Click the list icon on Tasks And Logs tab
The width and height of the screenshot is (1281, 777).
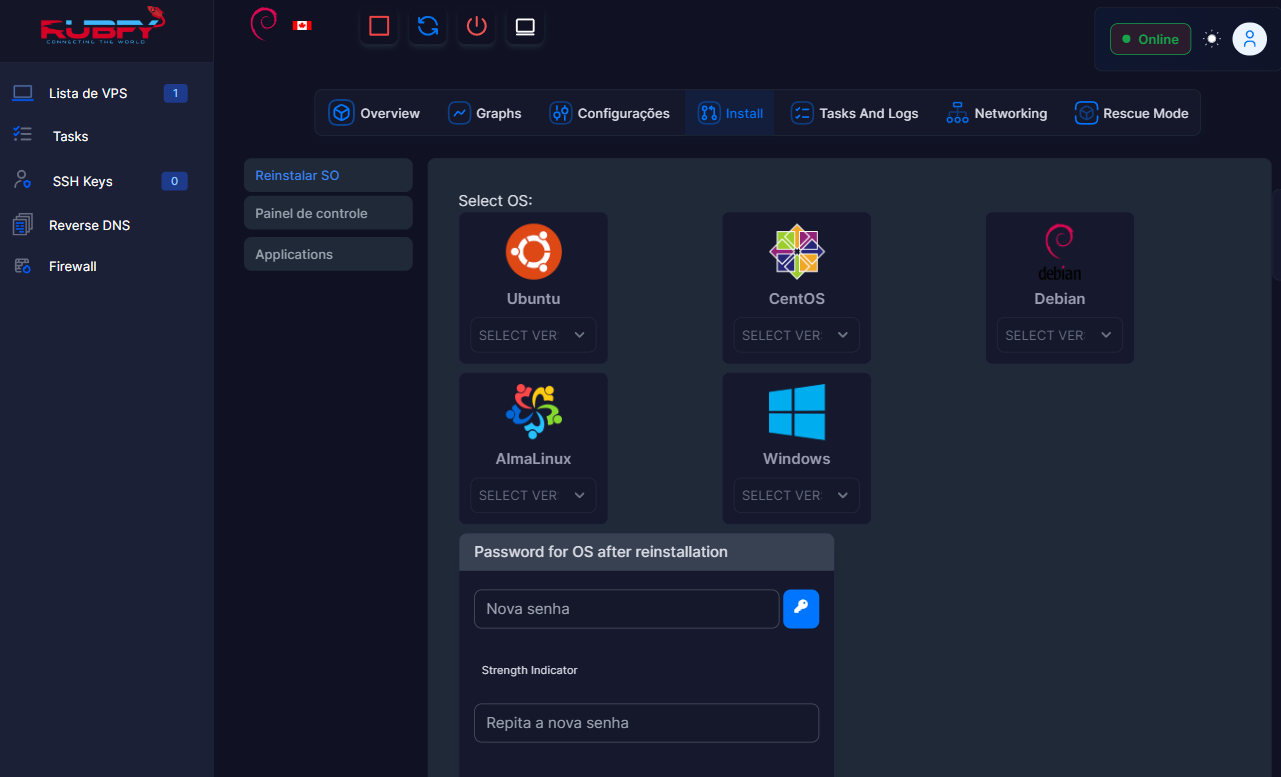click(x=802, y=113)
